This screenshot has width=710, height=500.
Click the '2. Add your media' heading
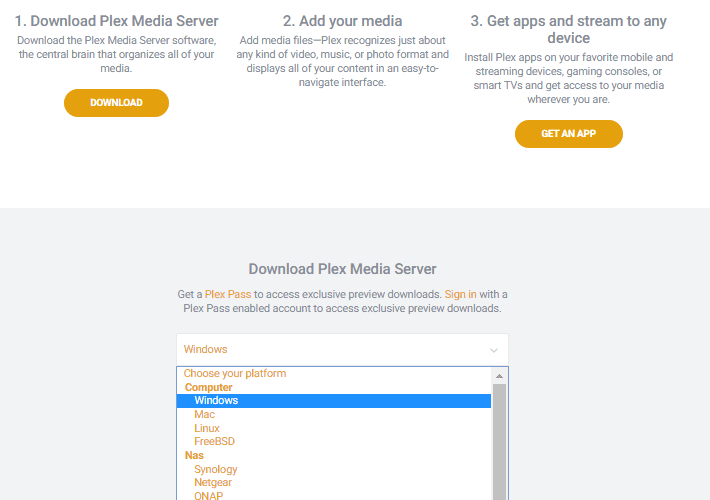pyautogui.click(x=342, y=21)
